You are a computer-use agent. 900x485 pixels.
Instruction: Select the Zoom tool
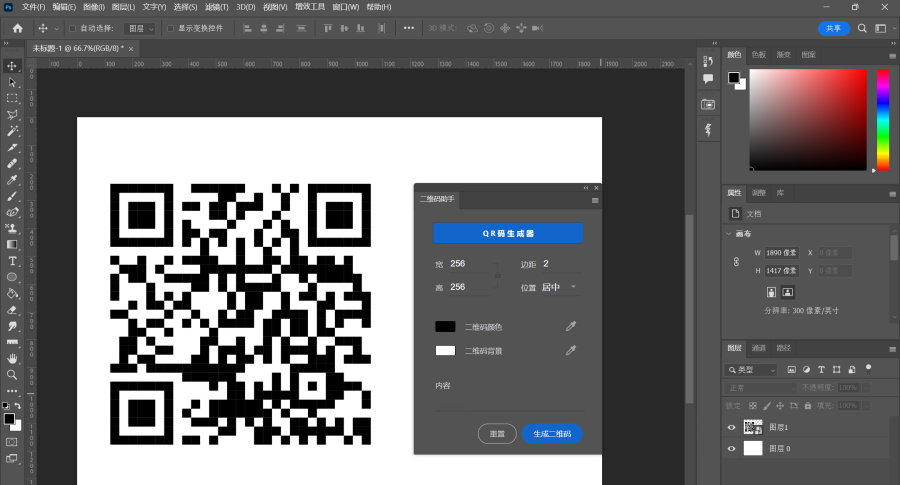(12, 375)
